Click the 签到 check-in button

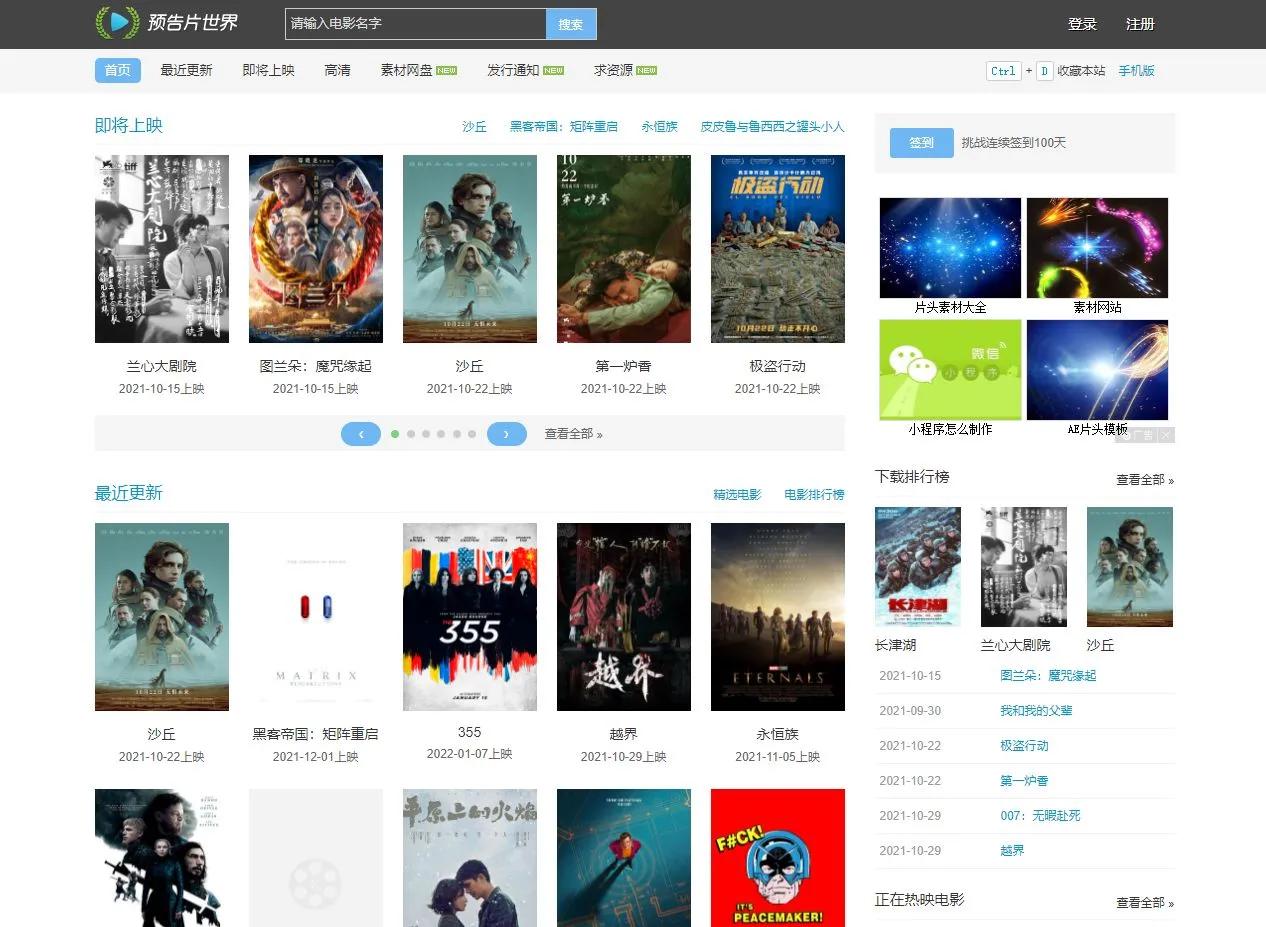[921, 143]
